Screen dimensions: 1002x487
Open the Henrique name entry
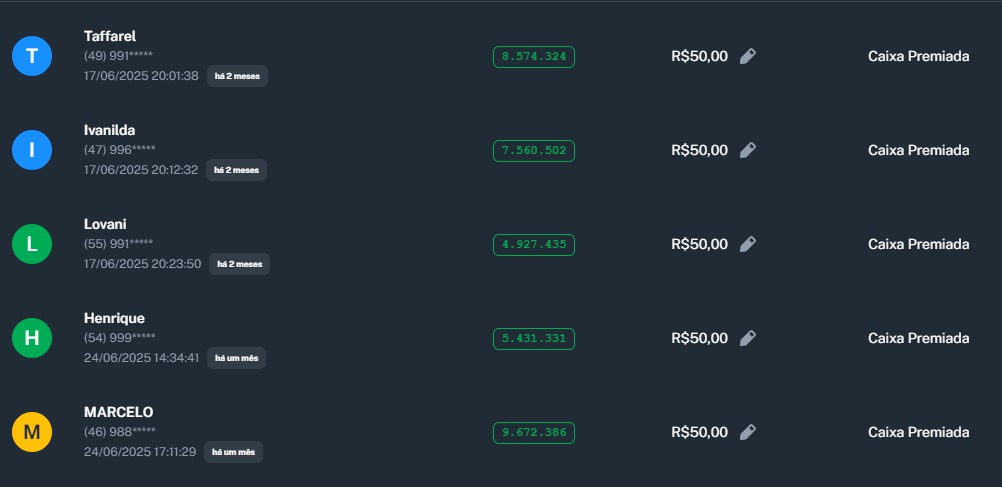113,318
